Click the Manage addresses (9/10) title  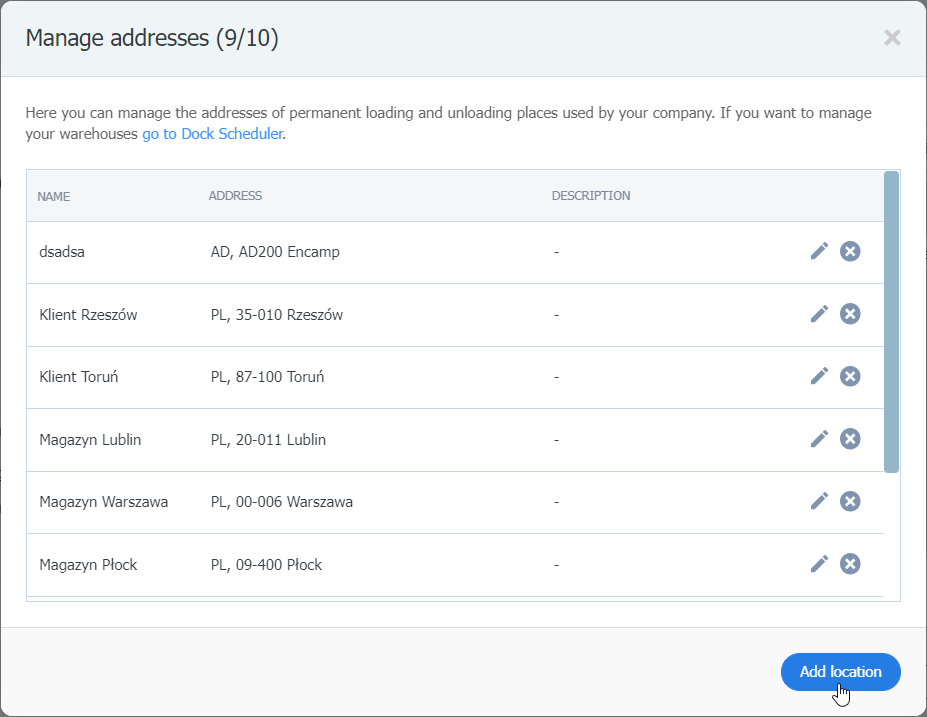152,38
